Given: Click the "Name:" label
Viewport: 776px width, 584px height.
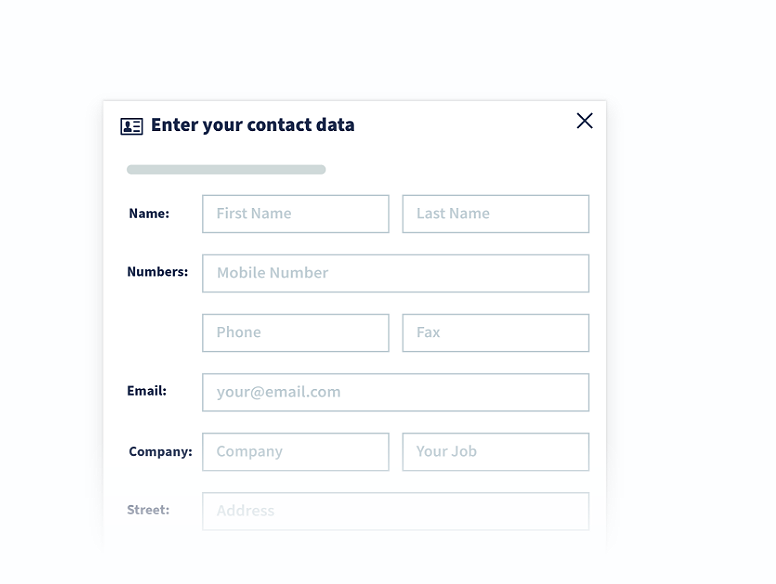Looking at the screenshot, I should (149, 213).
